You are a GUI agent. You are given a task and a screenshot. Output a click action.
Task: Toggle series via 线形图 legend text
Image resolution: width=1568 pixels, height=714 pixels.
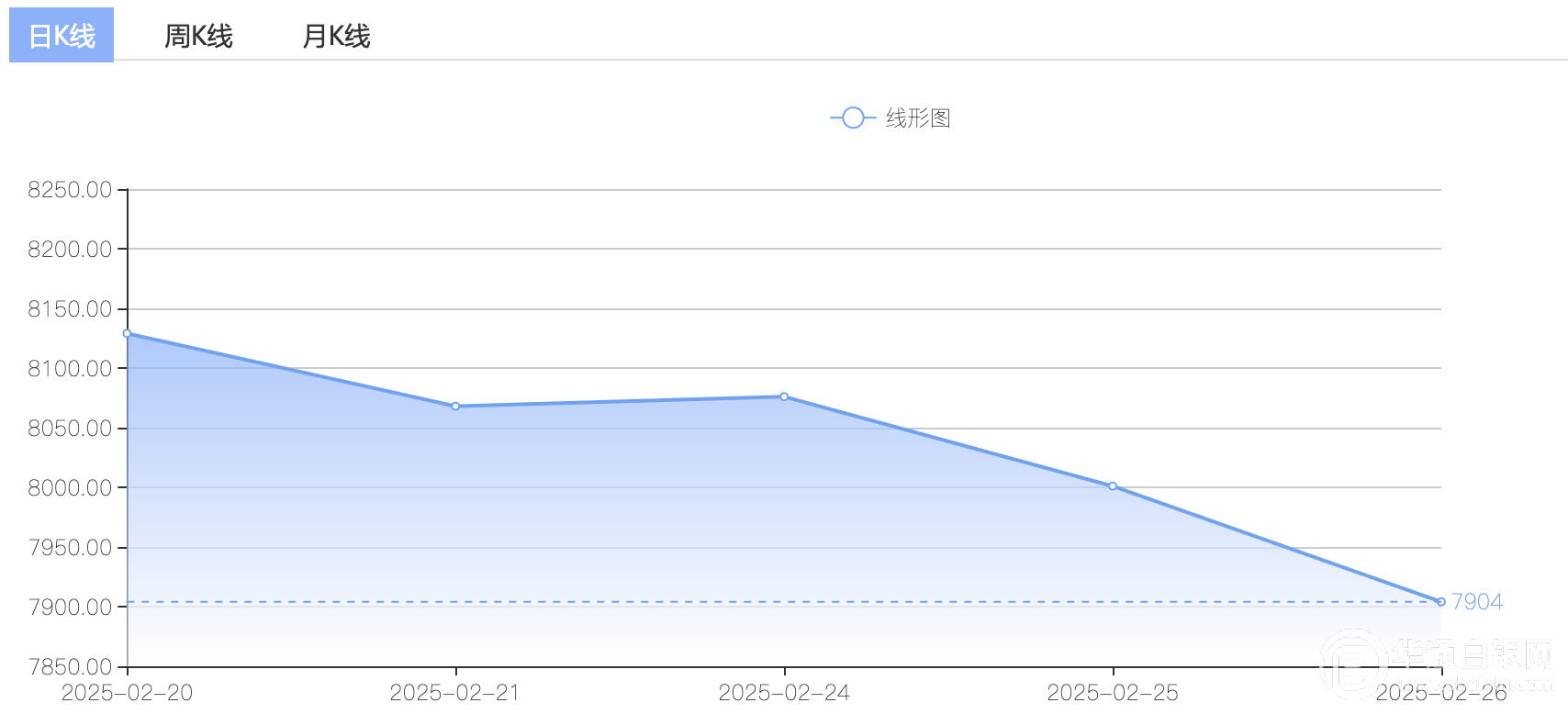point(918,117)
